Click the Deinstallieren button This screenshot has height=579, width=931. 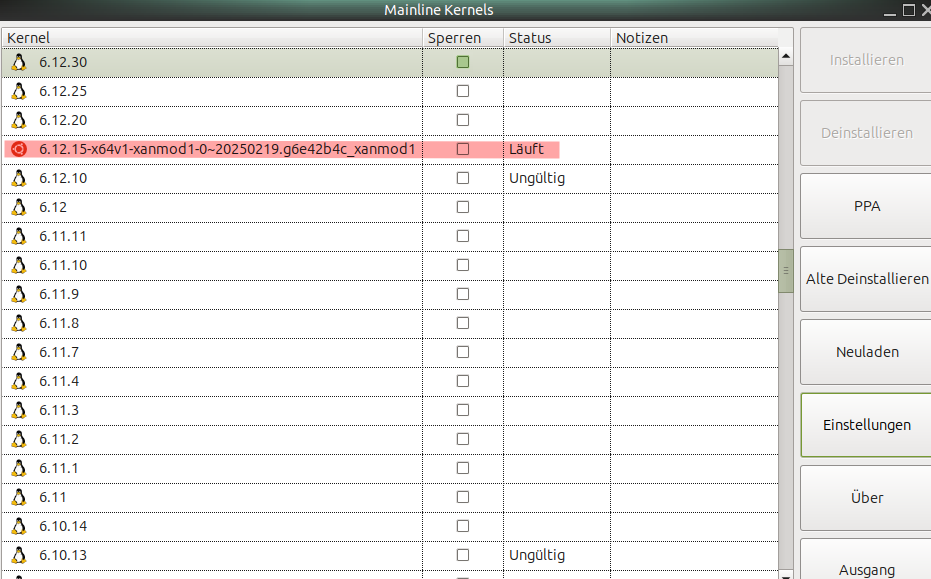(x=866, y=133)
